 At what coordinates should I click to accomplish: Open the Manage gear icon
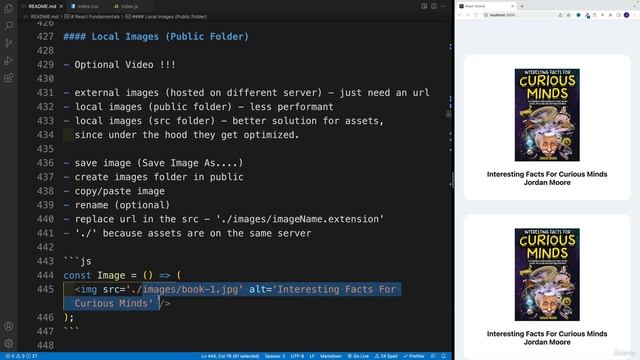point(8,343)
